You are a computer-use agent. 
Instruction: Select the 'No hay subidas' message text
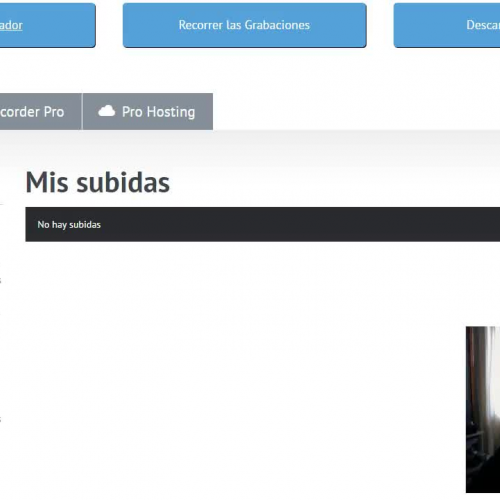(69, 225)
